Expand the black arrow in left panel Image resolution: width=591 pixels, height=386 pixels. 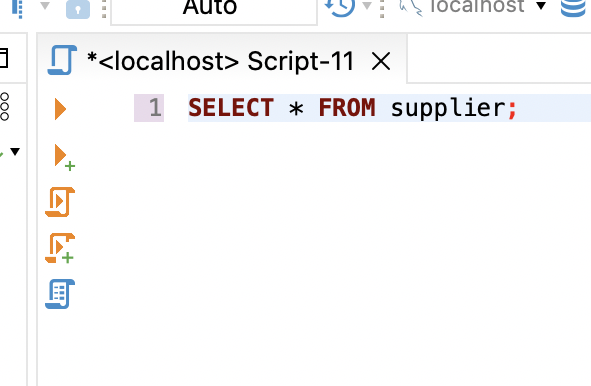click(x=15, y=152)
